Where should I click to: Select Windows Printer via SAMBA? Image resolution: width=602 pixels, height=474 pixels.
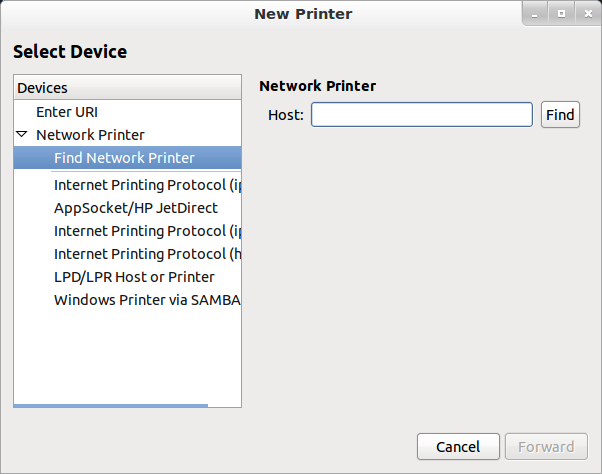pyautogui.click(x=147, y=300)
